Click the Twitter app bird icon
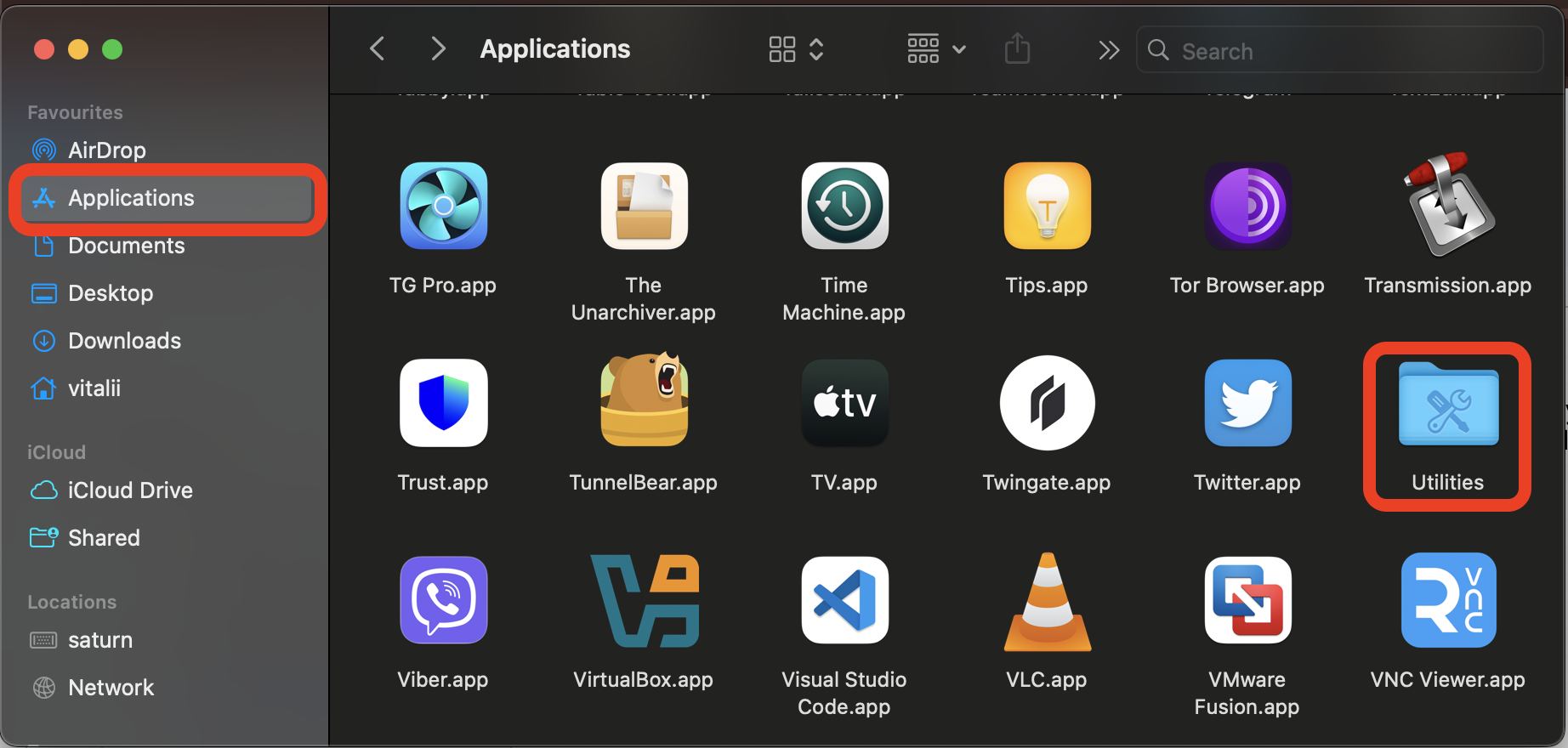The width and height of the screenshot is (1568, 748). (1247, 403)
